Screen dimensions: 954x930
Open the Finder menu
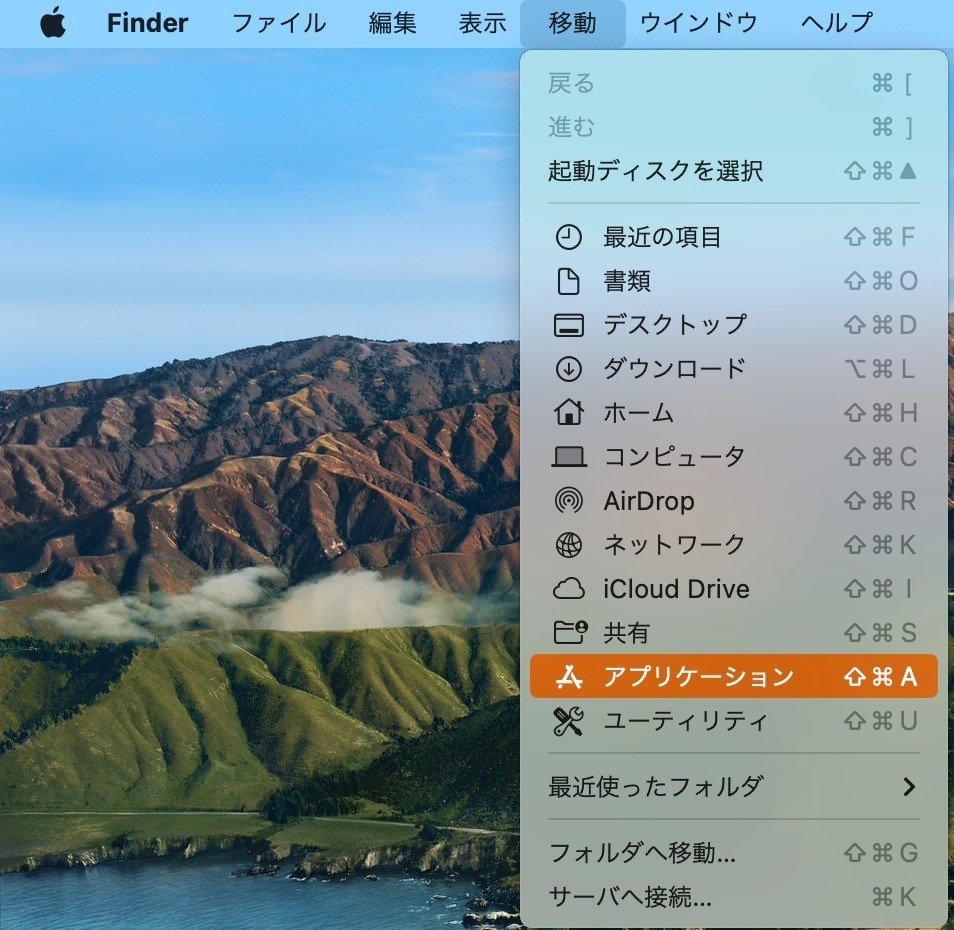point(147,23)
